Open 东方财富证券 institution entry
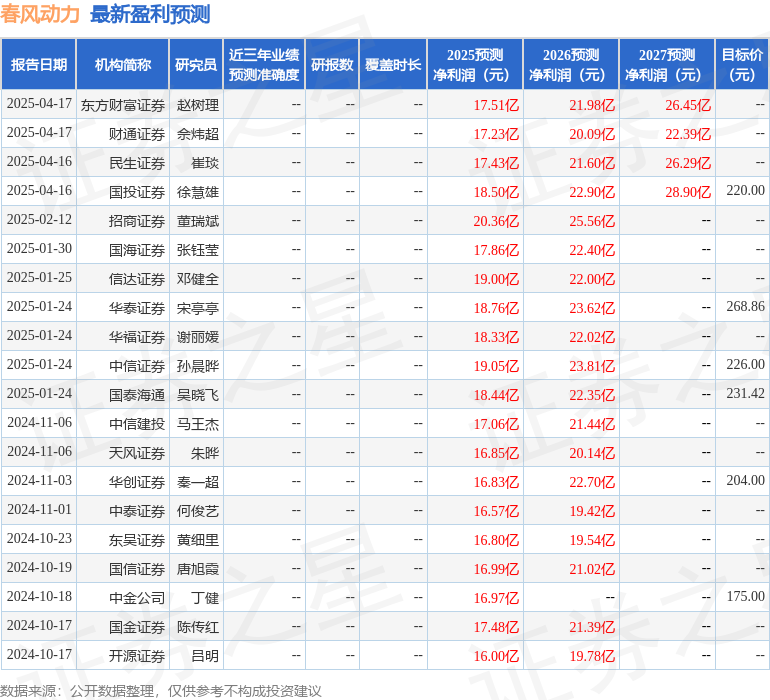The height and width of the screenshot is (700, 770). (123, 104)
